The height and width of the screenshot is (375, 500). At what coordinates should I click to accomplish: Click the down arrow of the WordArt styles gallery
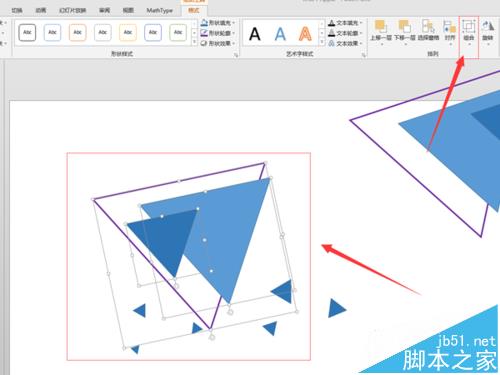click(x=322, y=33)
